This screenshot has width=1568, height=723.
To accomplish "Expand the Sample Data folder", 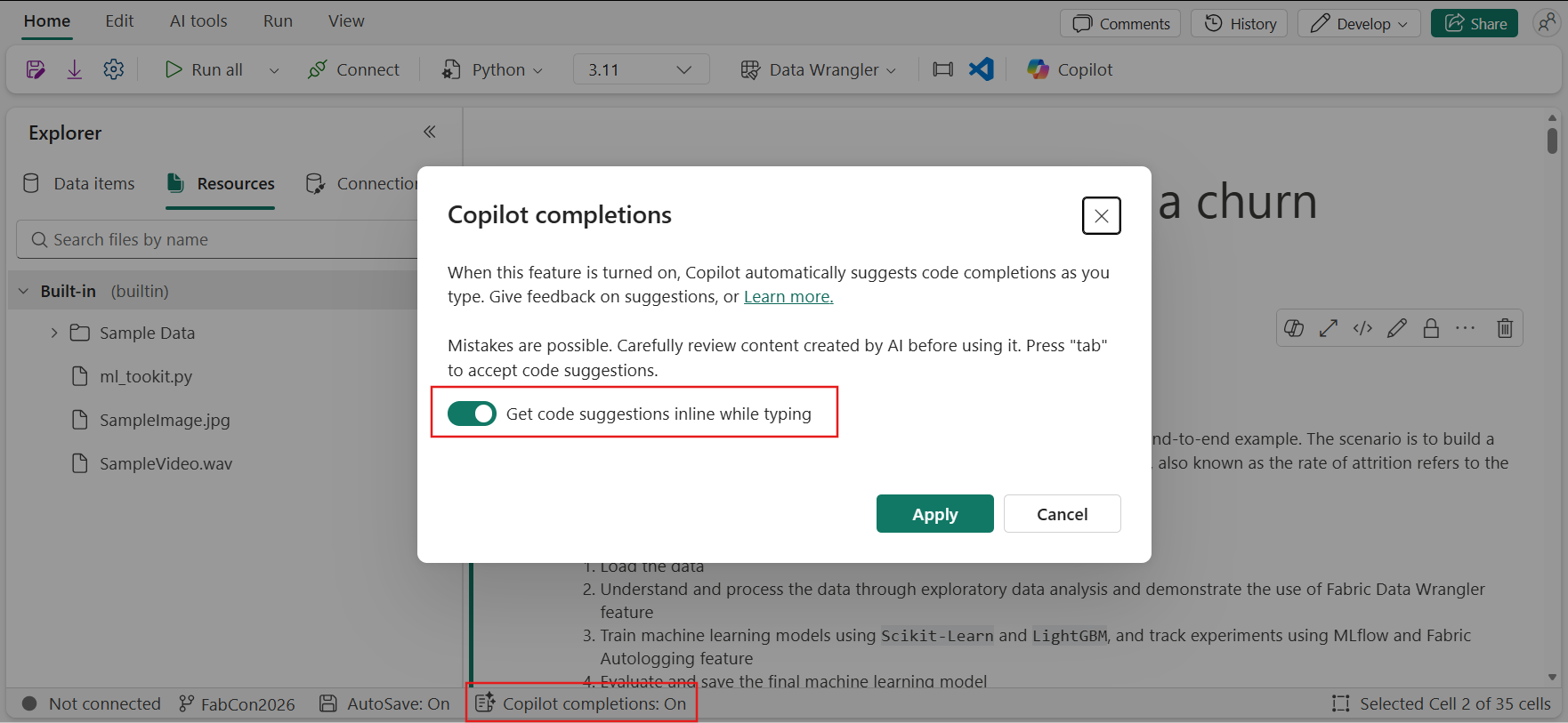I will click(54, 333).
